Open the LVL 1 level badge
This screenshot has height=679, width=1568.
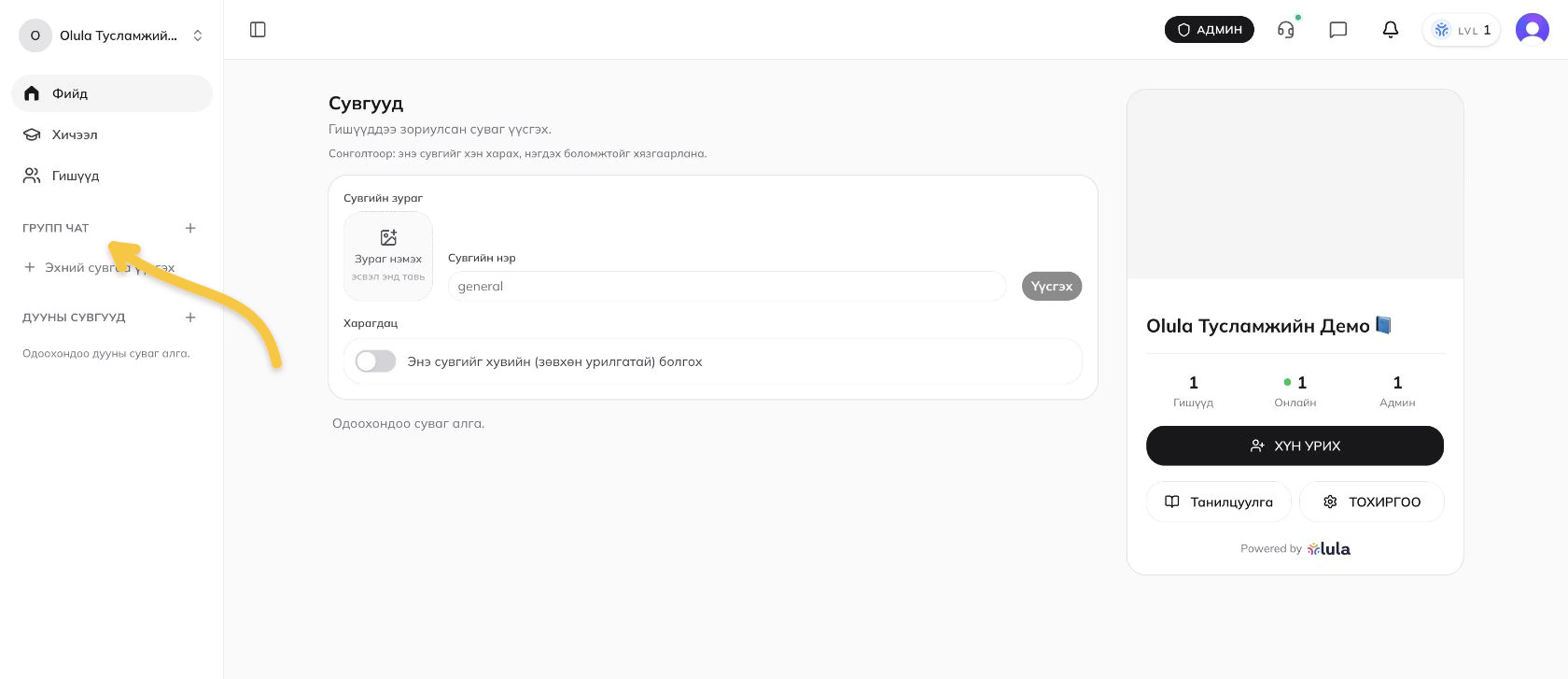coord(1462,30)
